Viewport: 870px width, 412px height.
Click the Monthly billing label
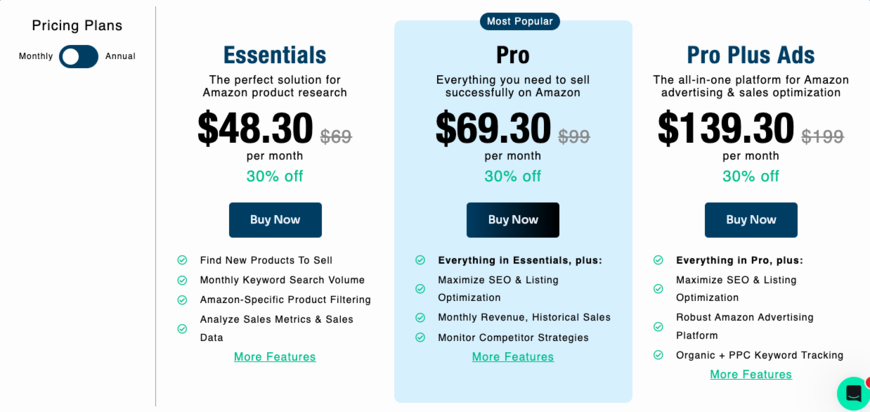coord(36,56)
